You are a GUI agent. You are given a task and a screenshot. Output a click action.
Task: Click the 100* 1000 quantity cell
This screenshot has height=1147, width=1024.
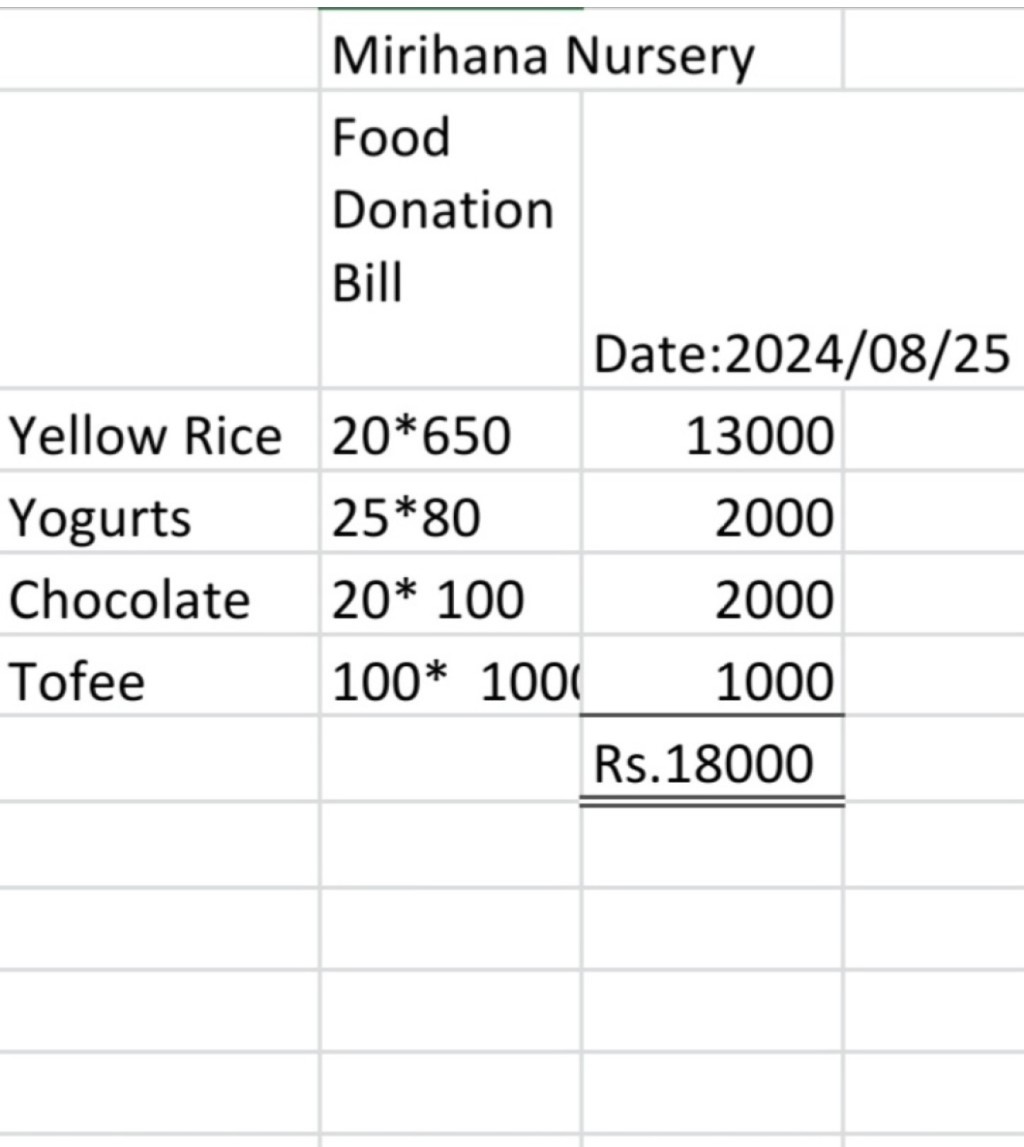(x=451, y=674)
